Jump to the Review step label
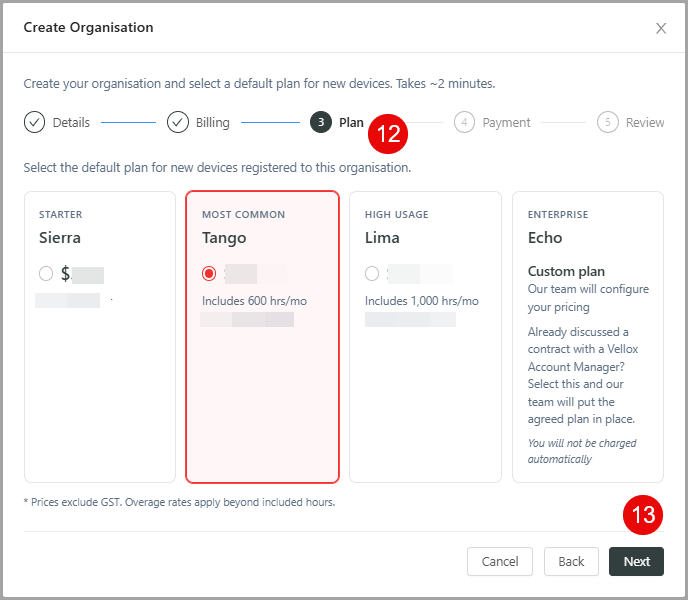The image size is (688, 600). coord(645,122)
